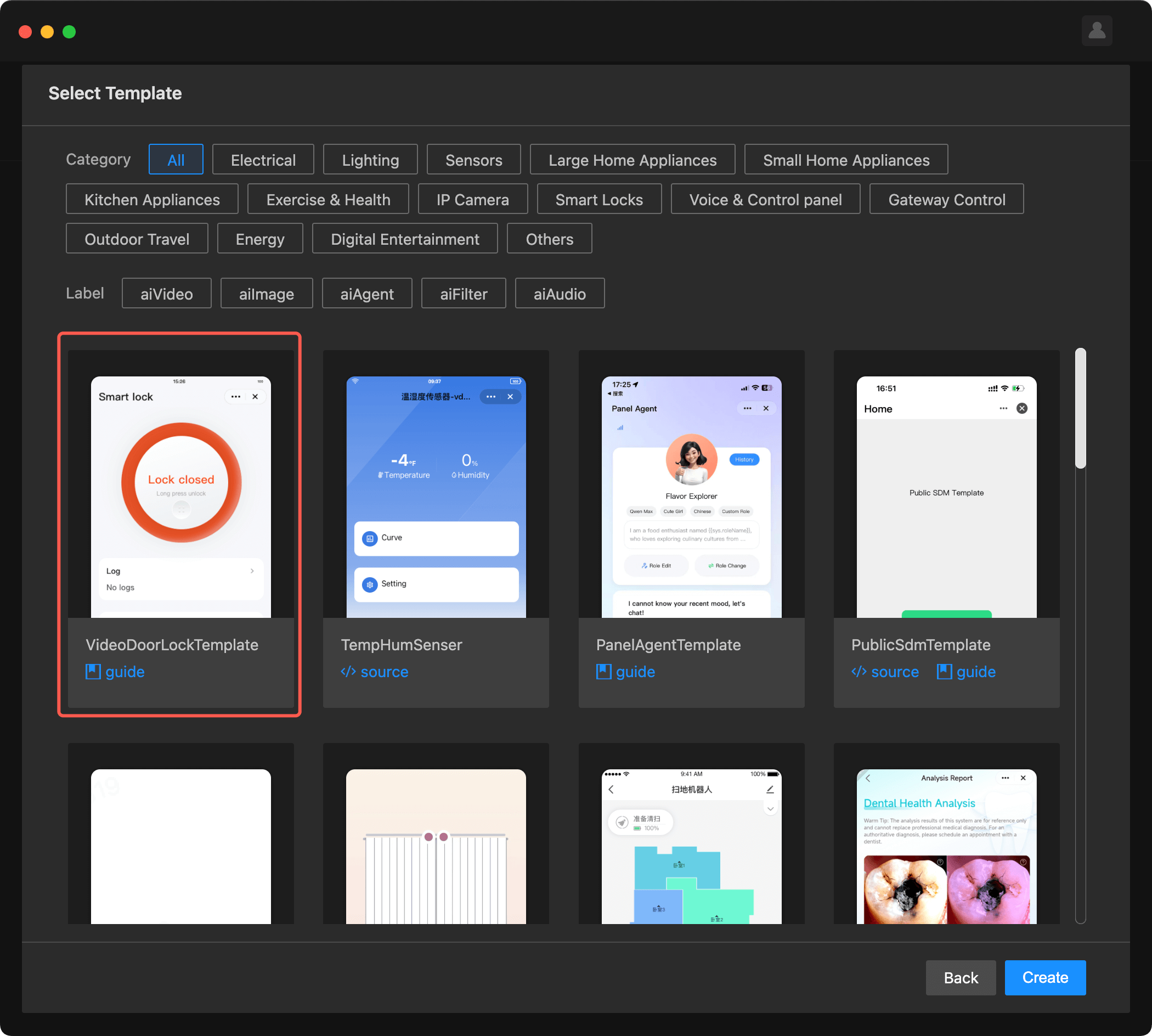Click dropdown chevron in robot vacuum preview

click(770, 809)
